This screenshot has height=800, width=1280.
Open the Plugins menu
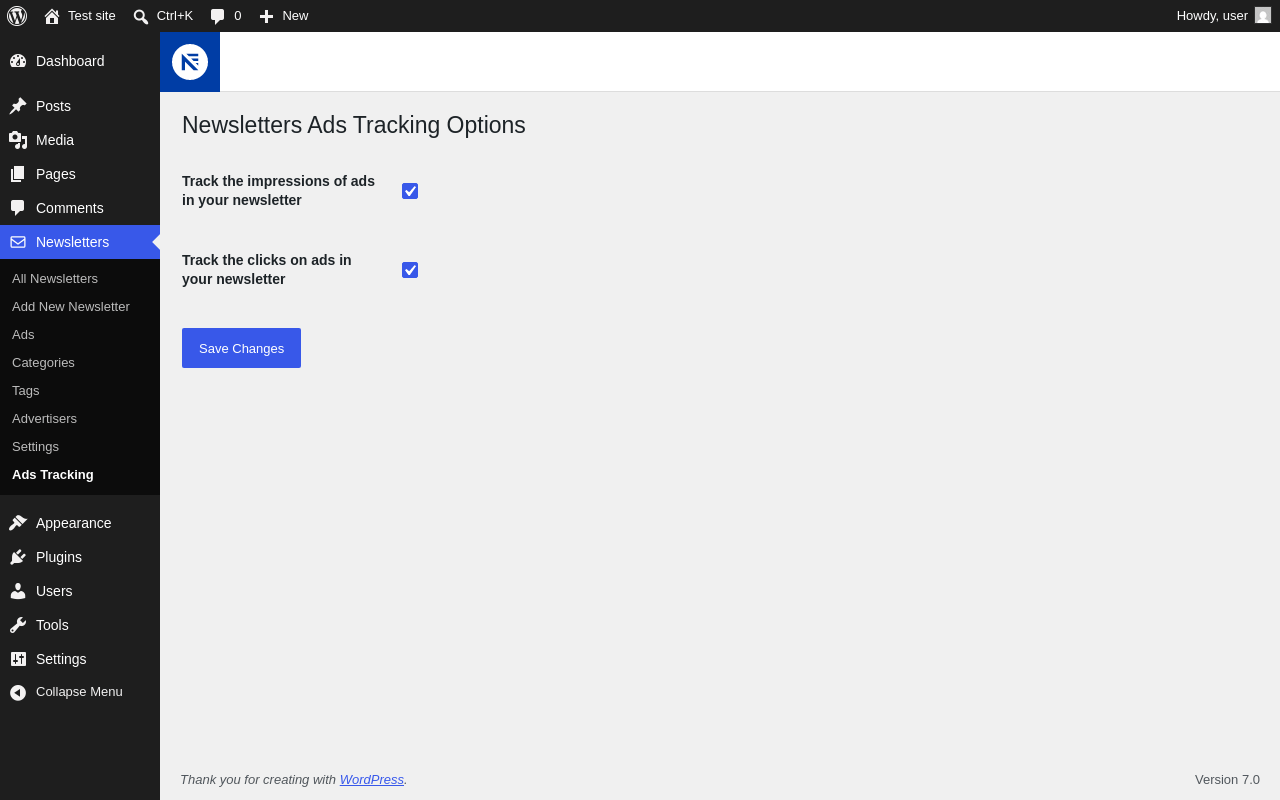point(80,557)
